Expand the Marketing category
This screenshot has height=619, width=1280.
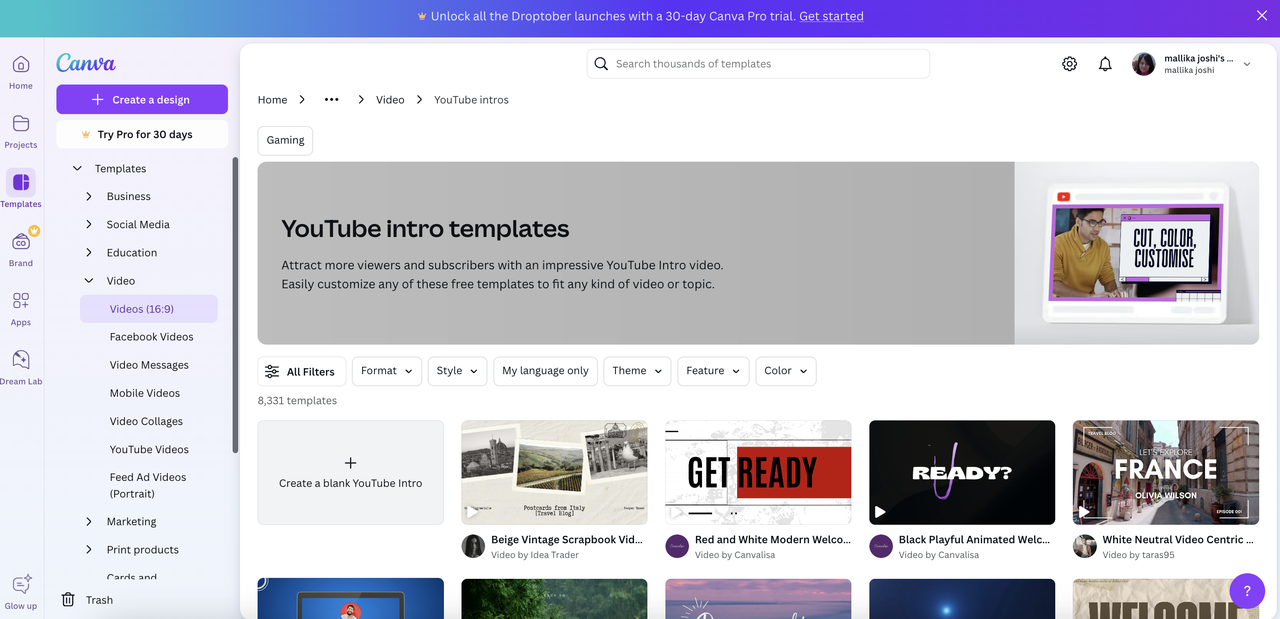89,522
